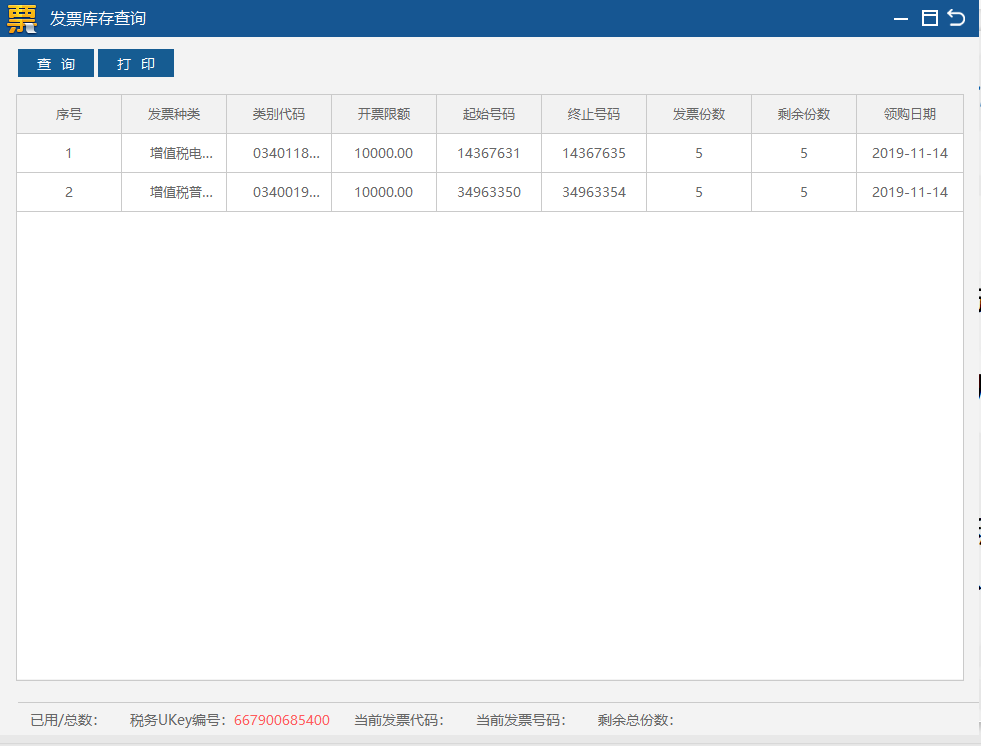The image size is (981, 746).
Task: Click 10000.00 limit in the 增值税普 row
Action: (384, 192)
